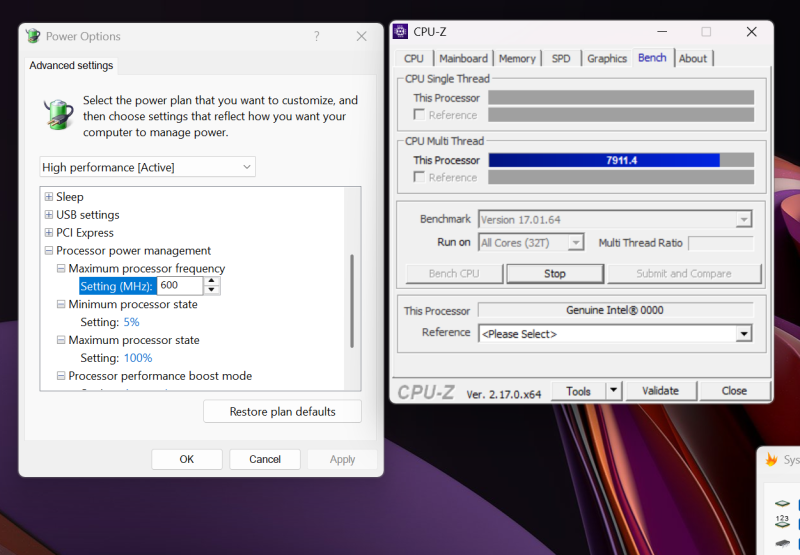The height and width of the screenshot is (555, 800).
Task: Click the Power Options battery title icon
Action: pos(33,36)
